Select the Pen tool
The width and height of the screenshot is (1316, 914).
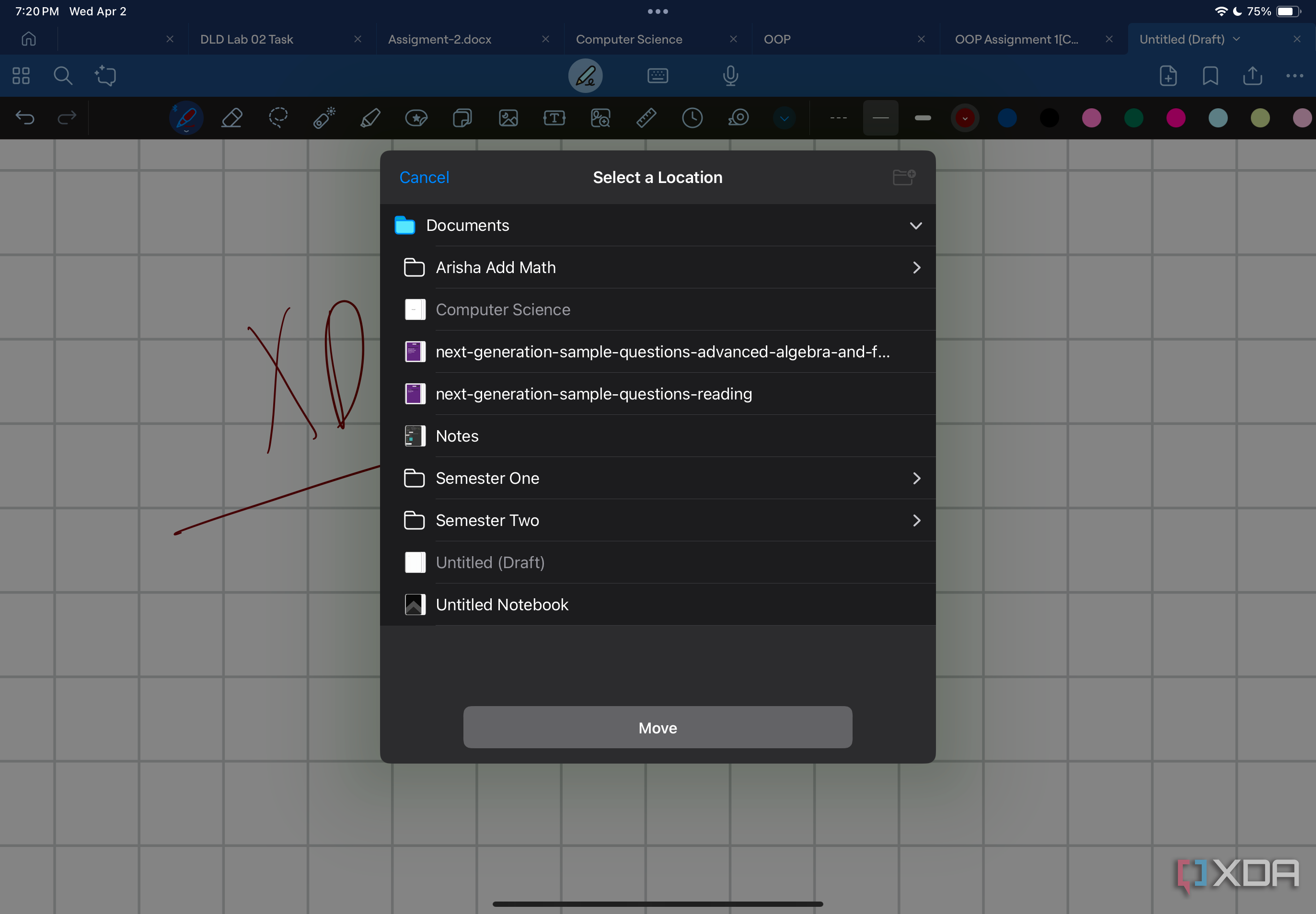tap(186, 118)
